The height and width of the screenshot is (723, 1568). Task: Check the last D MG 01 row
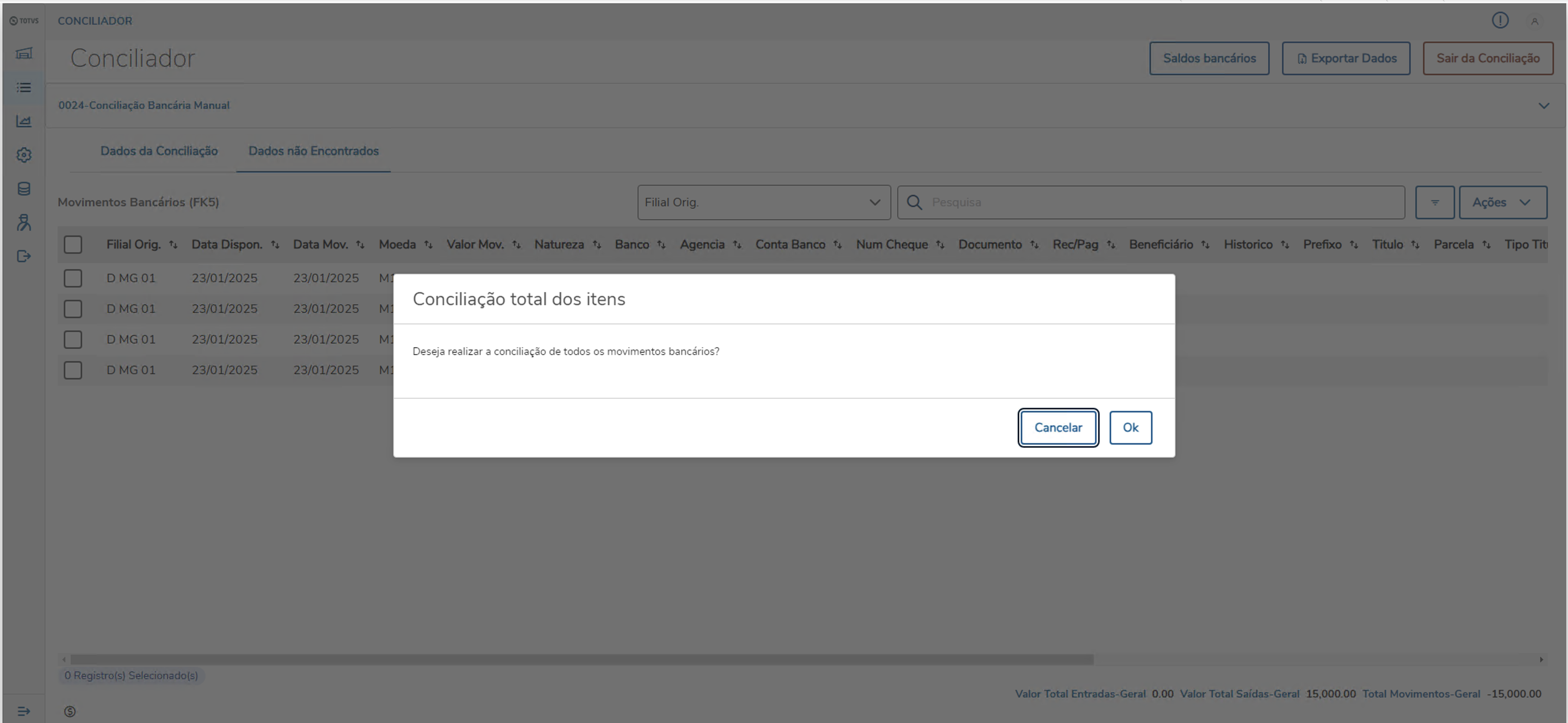(x=73, y=370)
